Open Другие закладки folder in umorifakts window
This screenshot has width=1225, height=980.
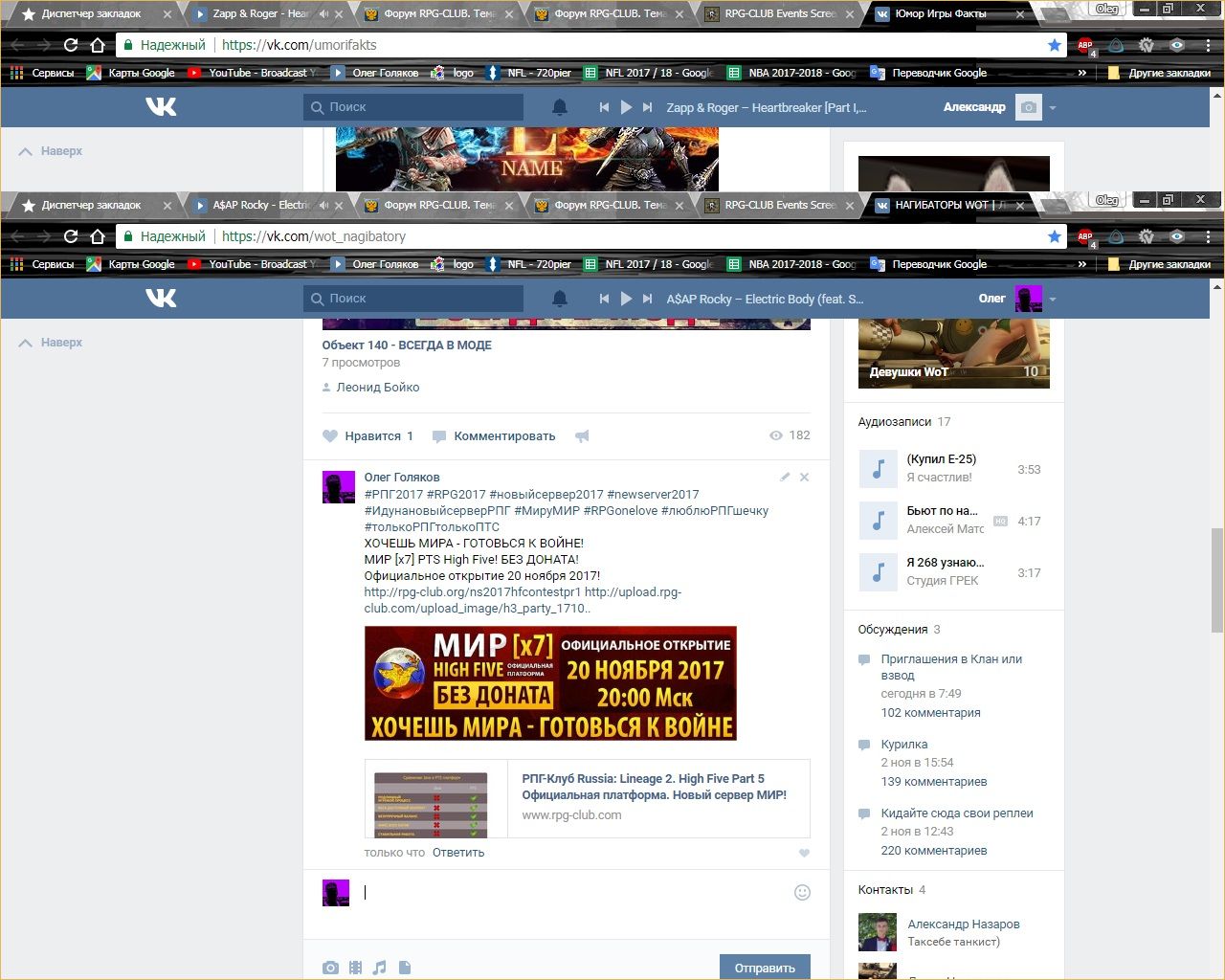(x=1158, y=73)
